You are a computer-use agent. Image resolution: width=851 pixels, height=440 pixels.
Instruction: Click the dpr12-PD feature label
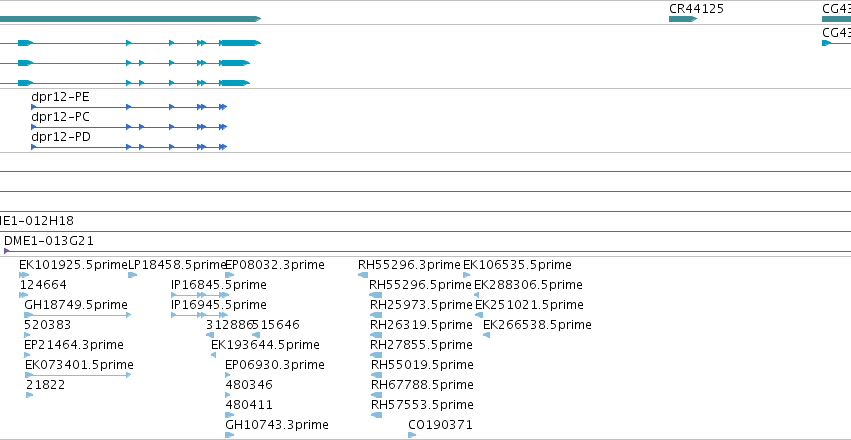point(61,137)
